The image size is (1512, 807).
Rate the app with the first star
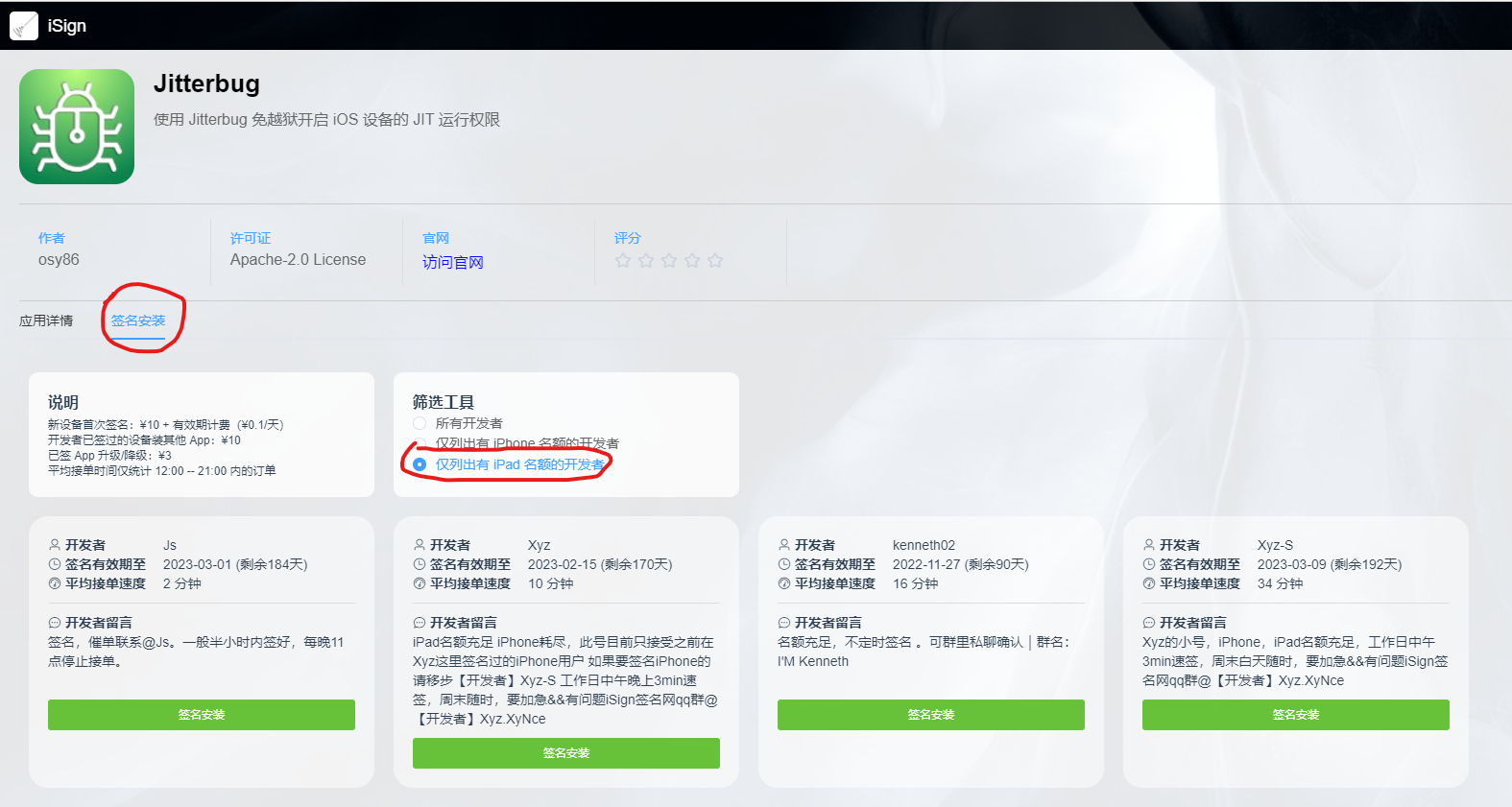point(623,260)
